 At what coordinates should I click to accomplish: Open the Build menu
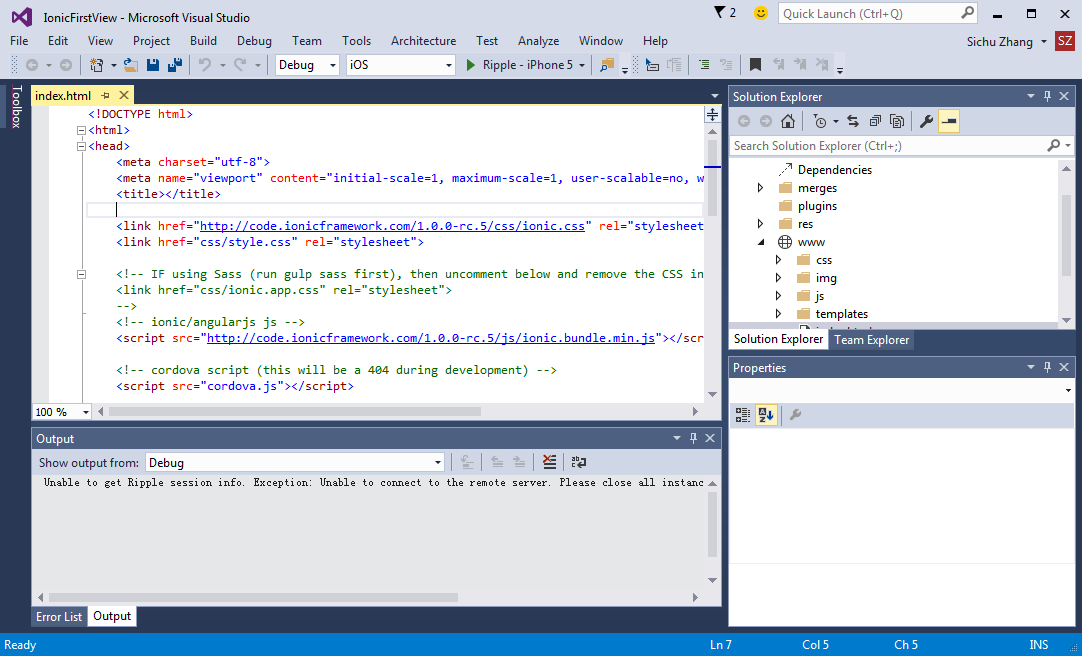(x=204, y=41)
